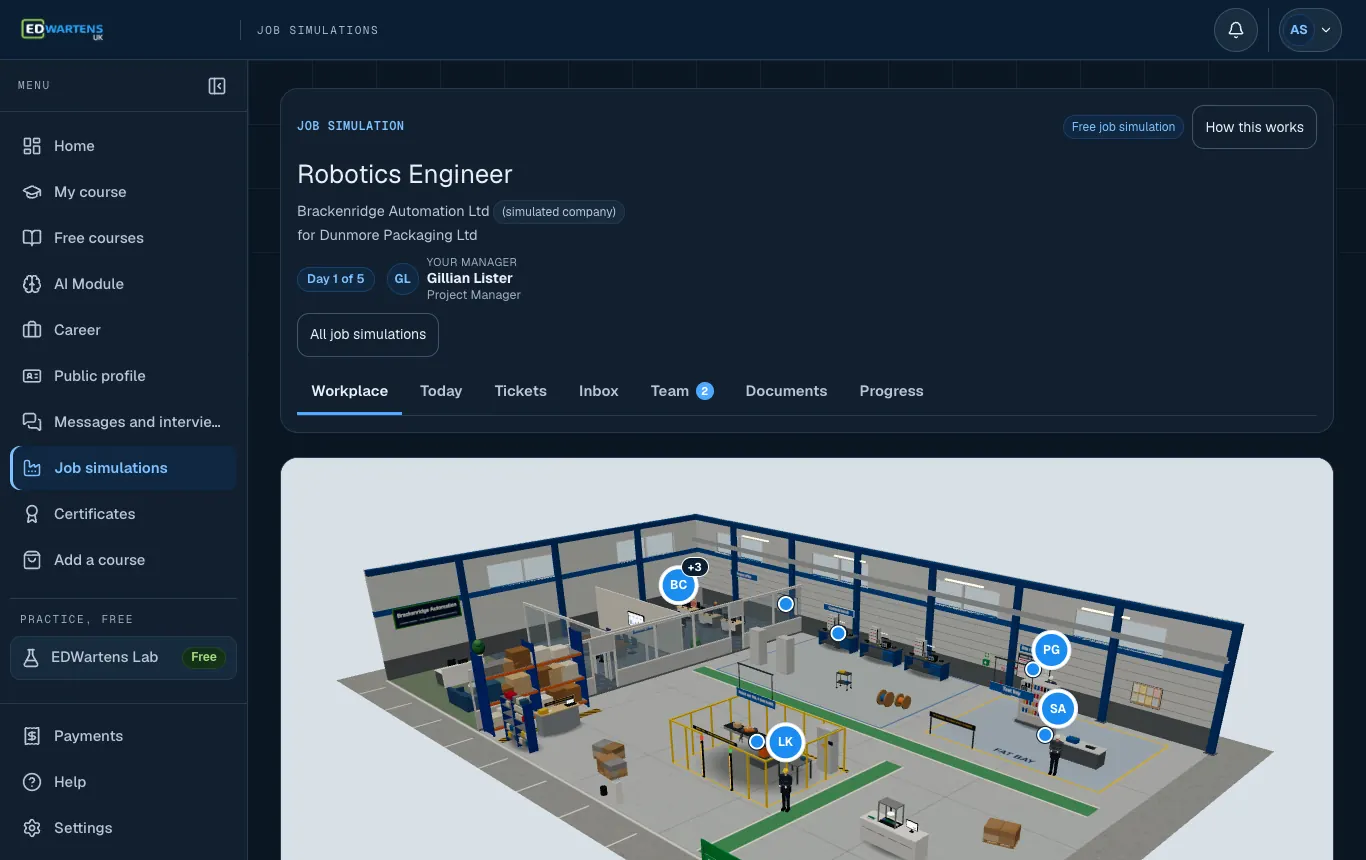The height and width of the screenshot is (860, 1366).
Task: Switch to the Today tab
Action: (441, 391)
